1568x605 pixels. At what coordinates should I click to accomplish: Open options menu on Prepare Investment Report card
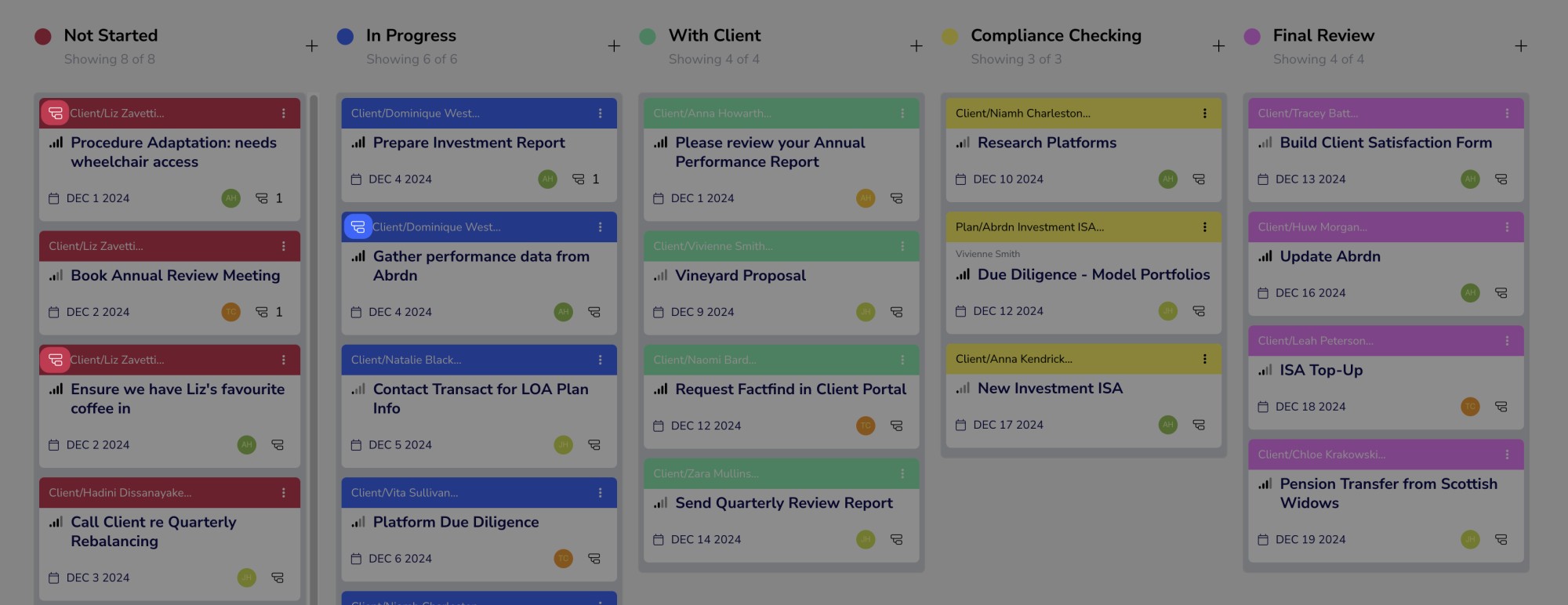[601, 114]
